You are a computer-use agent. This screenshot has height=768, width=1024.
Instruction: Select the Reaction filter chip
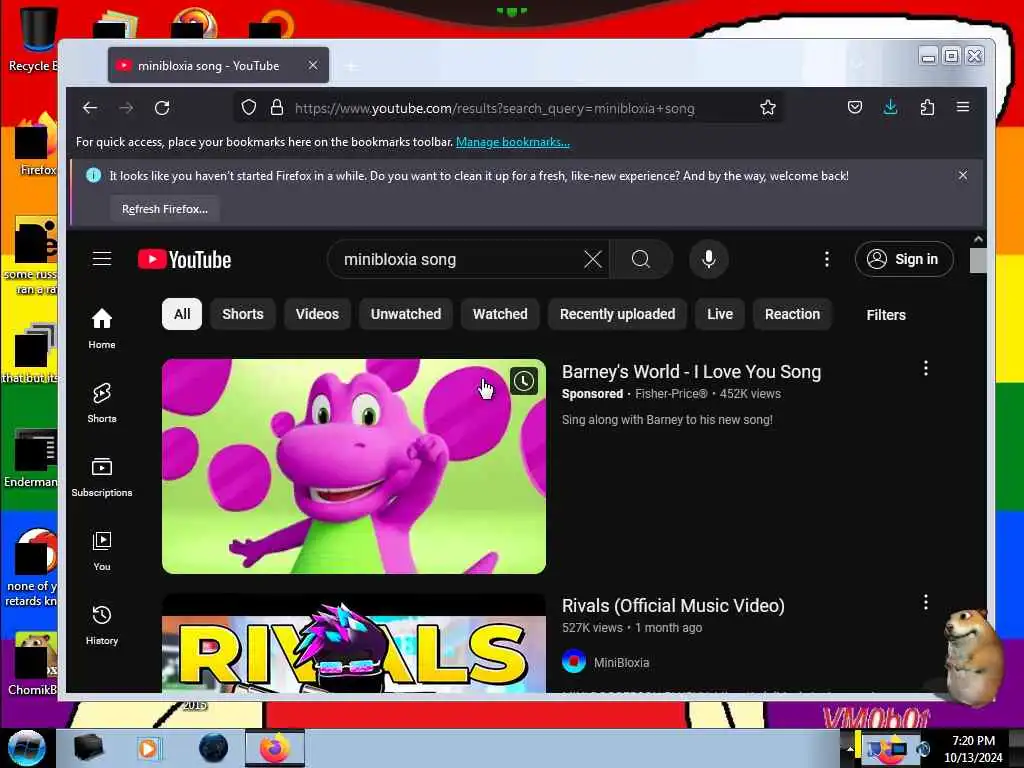pos(792,314)
